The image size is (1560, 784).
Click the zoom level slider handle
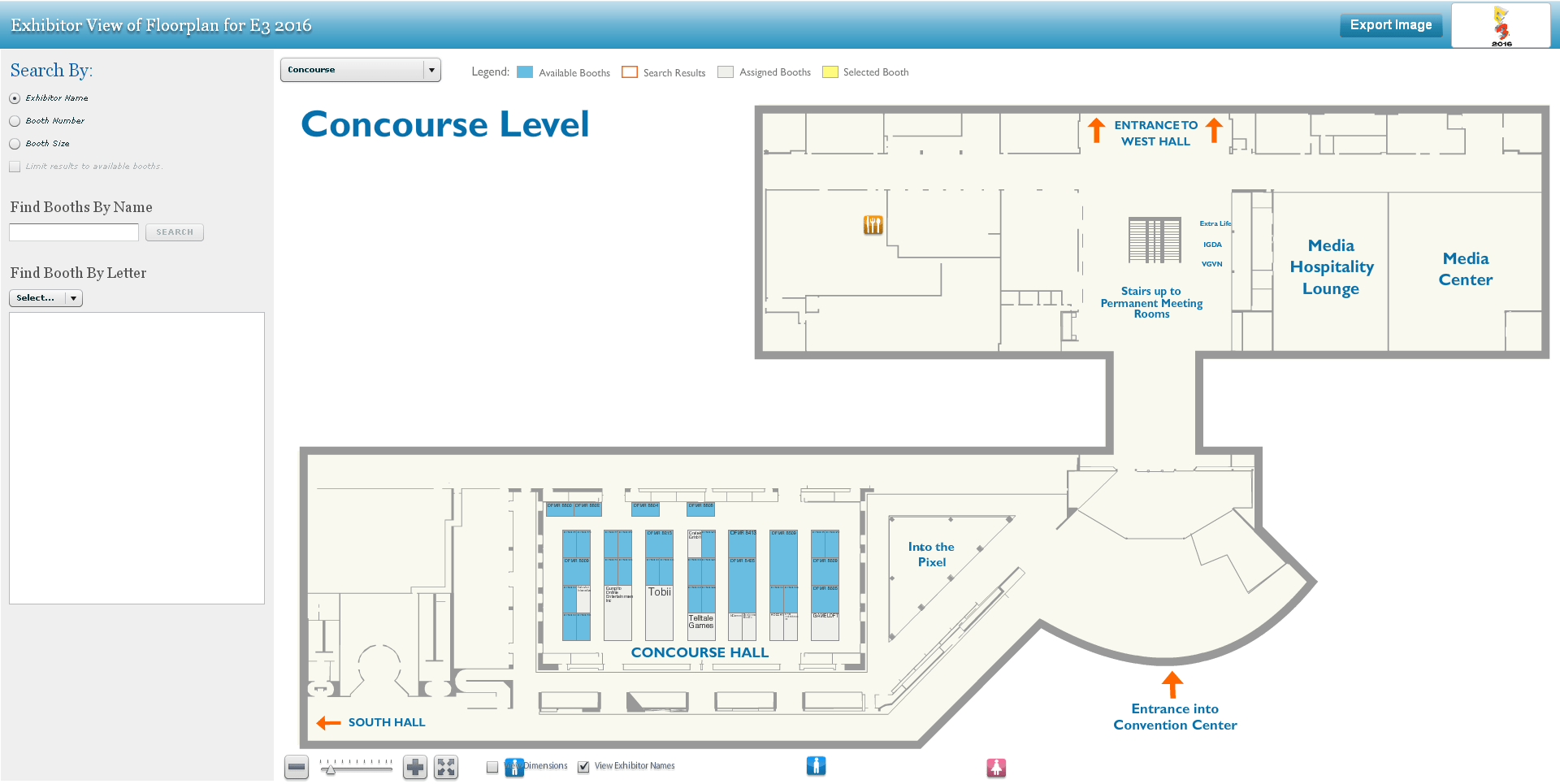(330, 769)
